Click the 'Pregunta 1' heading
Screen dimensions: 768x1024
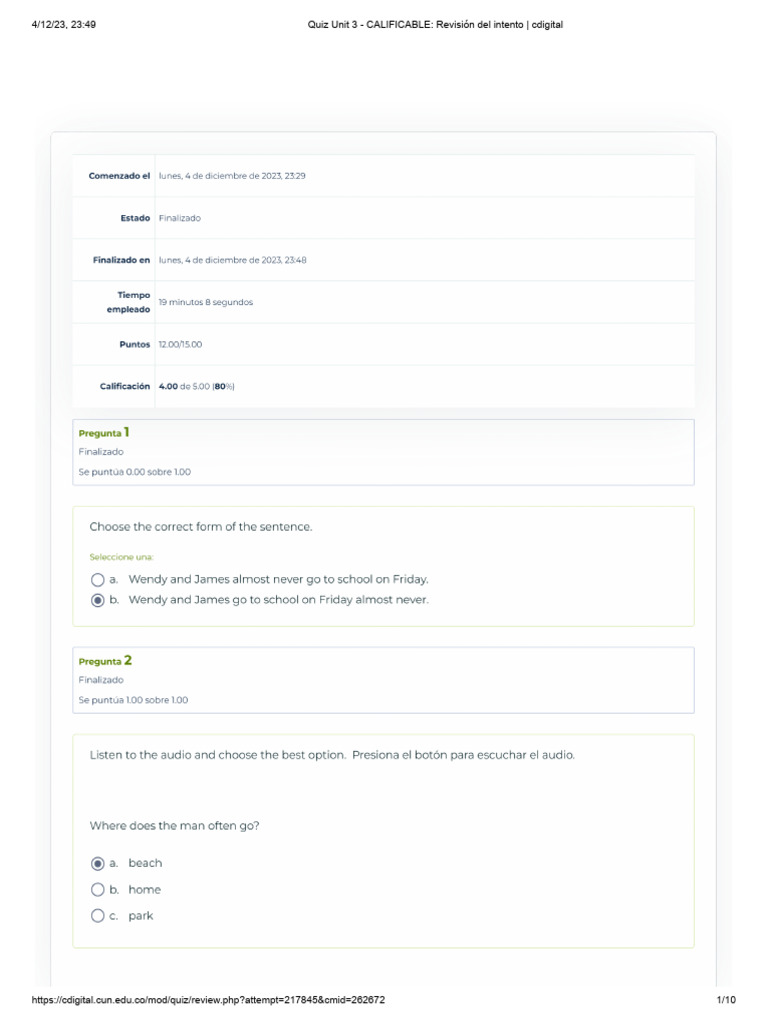[104, 433]
